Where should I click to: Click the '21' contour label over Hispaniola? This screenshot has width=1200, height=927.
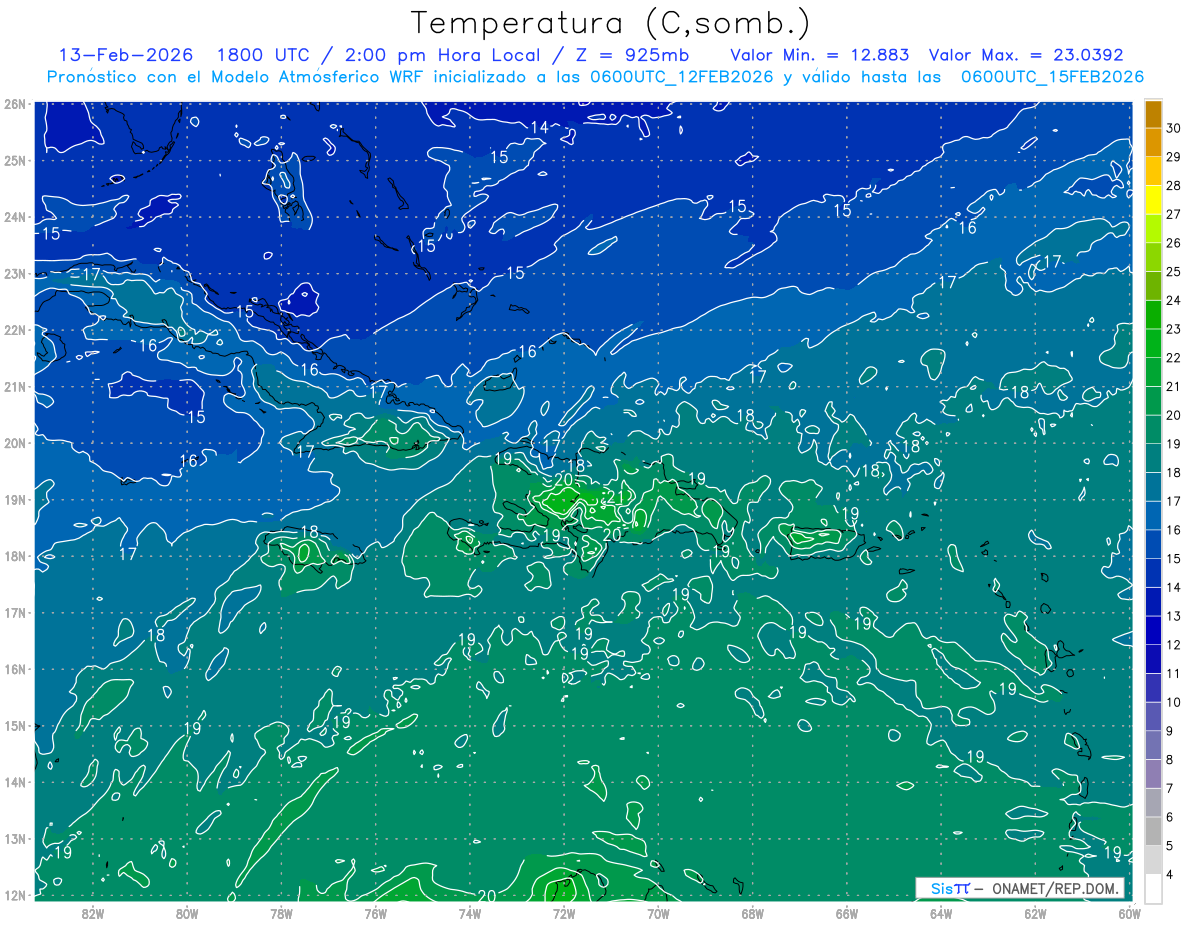coord(616,496)
